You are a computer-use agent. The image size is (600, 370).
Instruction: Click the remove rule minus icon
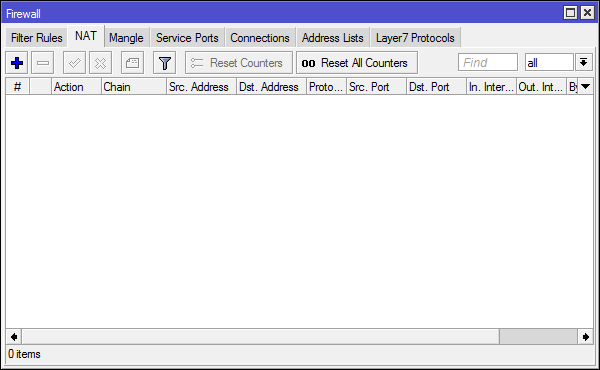(x=42, y=63)
